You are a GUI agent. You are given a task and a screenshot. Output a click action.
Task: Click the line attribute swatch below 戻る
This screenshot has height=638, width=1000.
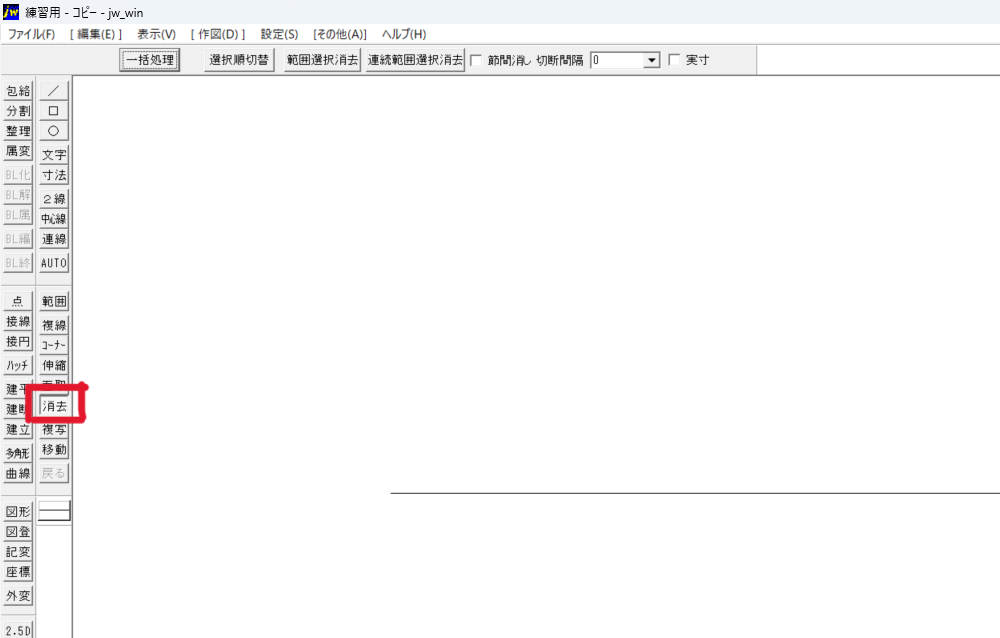(x=54, y=511)
